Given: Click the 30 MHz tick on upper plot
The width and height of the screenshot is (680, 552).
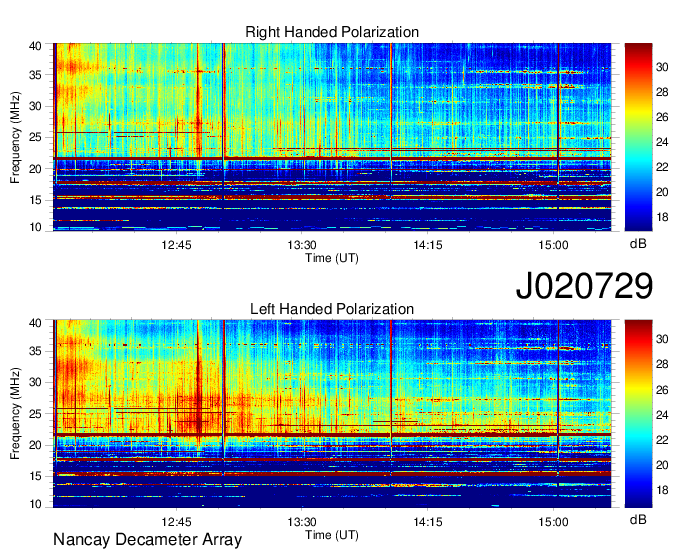Looking at the screenshot, I should [35, 106].
